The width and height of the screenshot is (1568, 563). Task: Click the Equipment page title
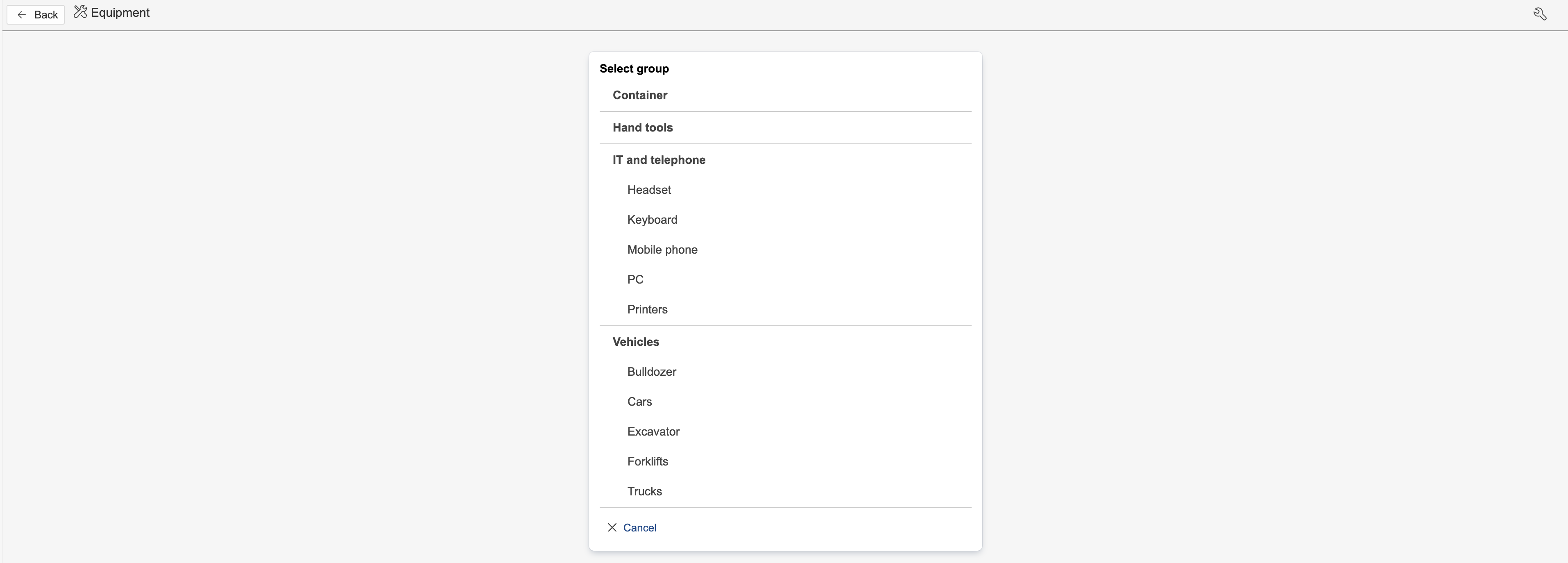click(120, 13)
